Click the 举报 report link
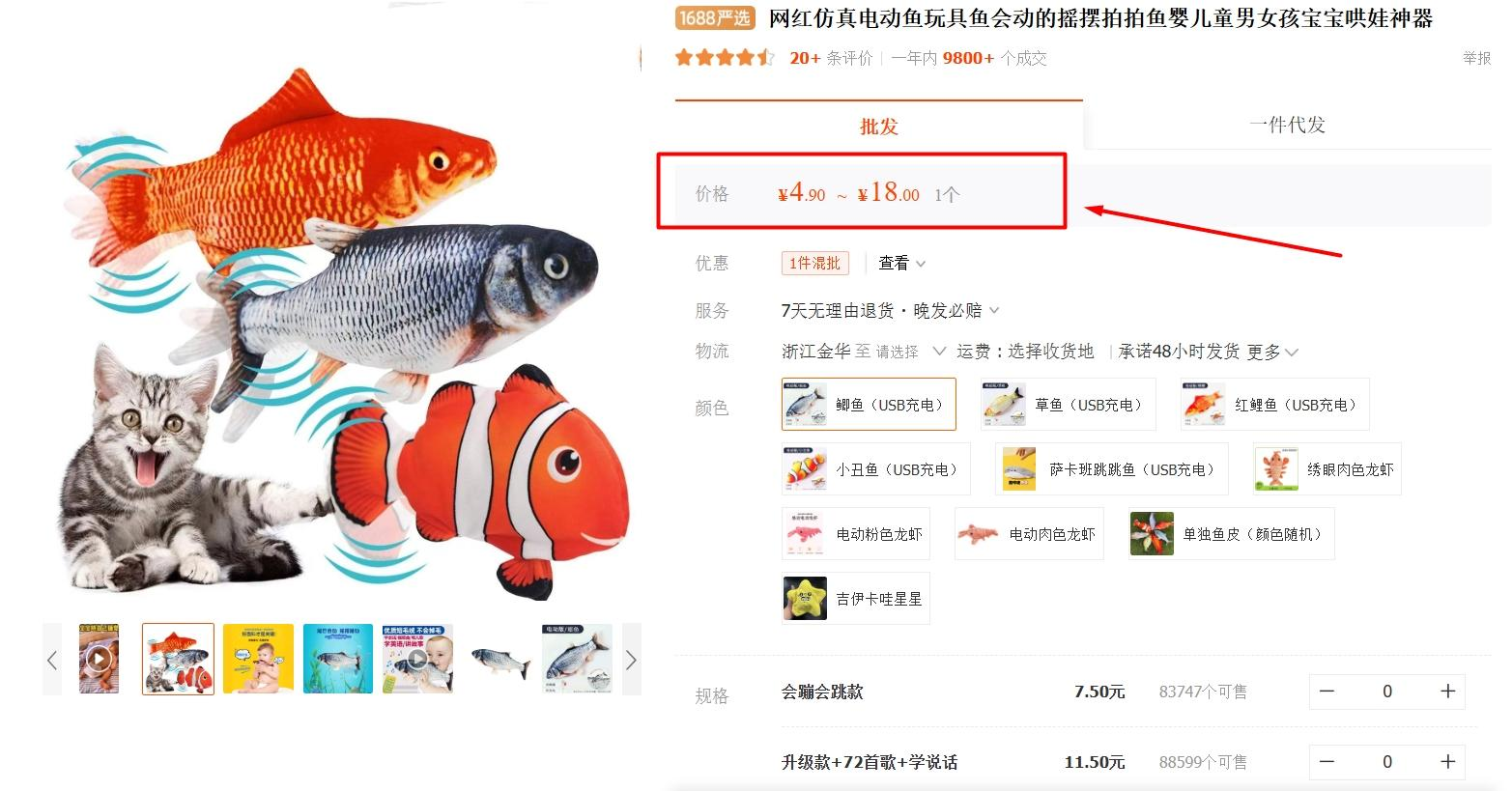1512x791 pixels. [x=1476, y=58]
